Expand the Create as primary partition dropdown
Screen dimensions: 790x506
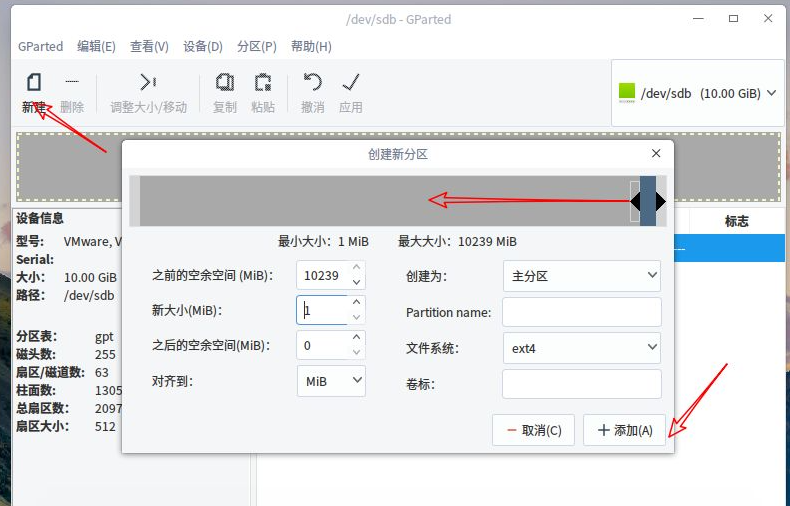point(581,275)
